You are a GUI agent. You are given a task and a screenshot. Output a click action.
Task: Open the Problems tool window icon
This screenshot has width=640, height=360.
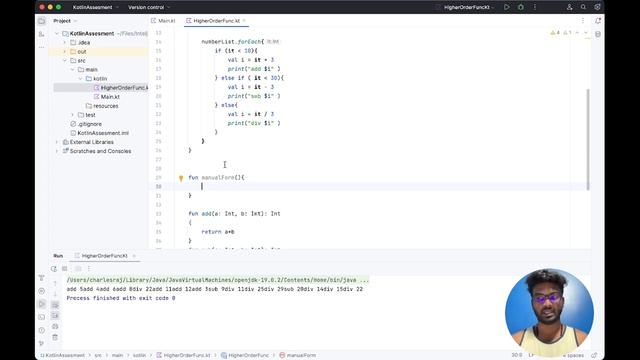click(42, 330)
